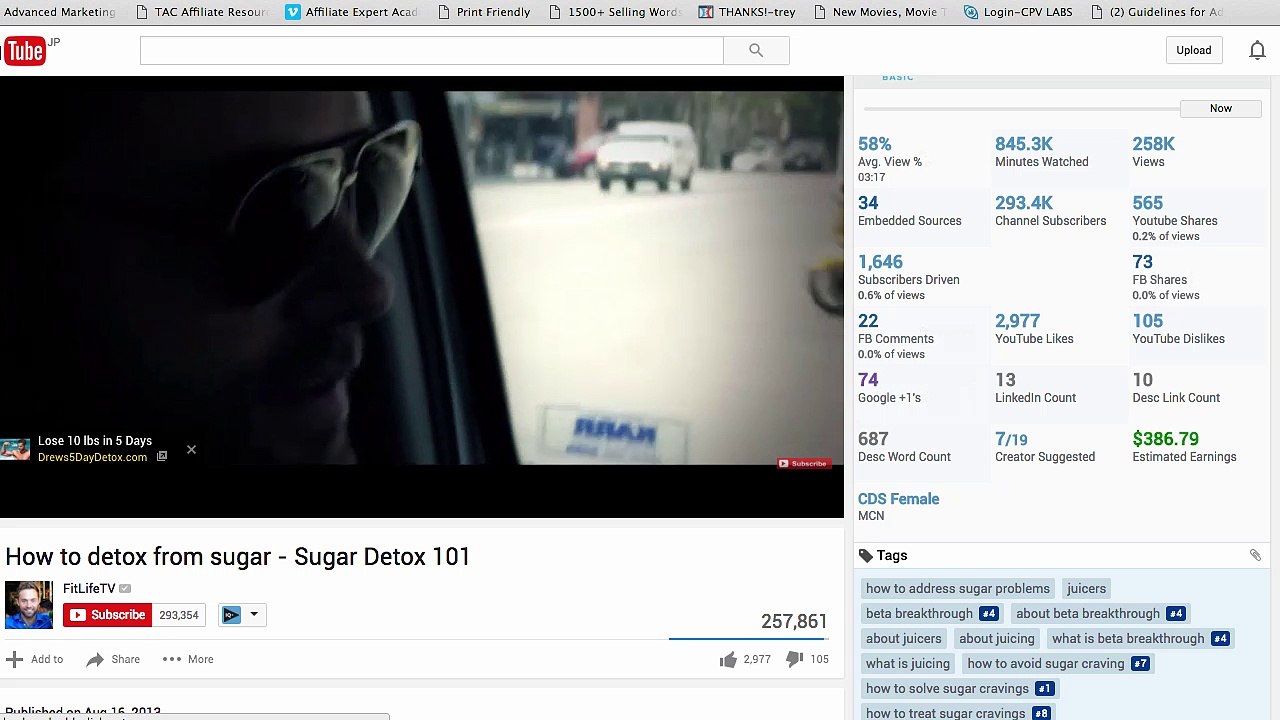Click the Subscribe watermark in the video
The height and width of the screenshot is (720, 1280).
(803, 463)
